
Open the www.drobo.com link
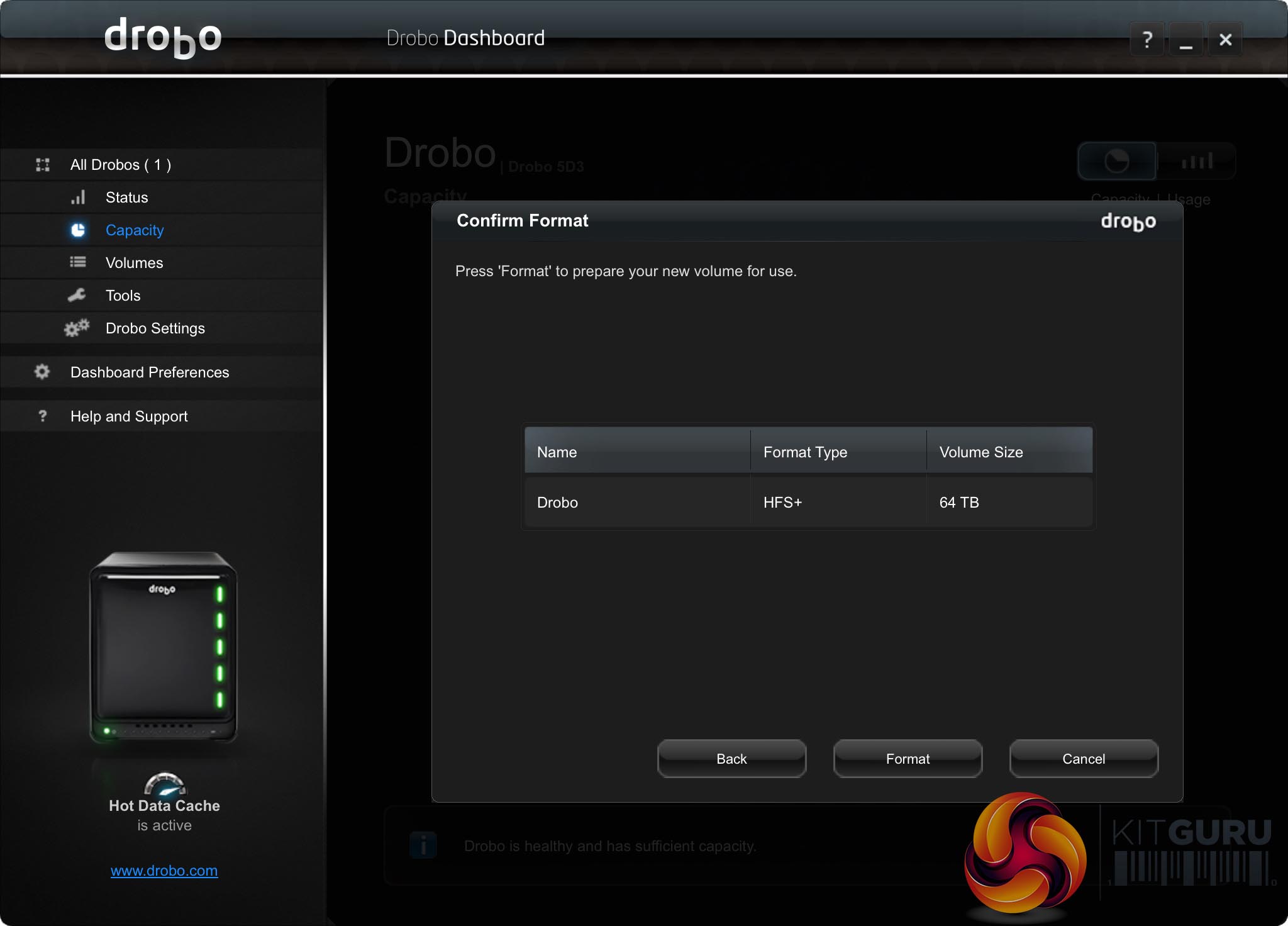click(164, 871)
